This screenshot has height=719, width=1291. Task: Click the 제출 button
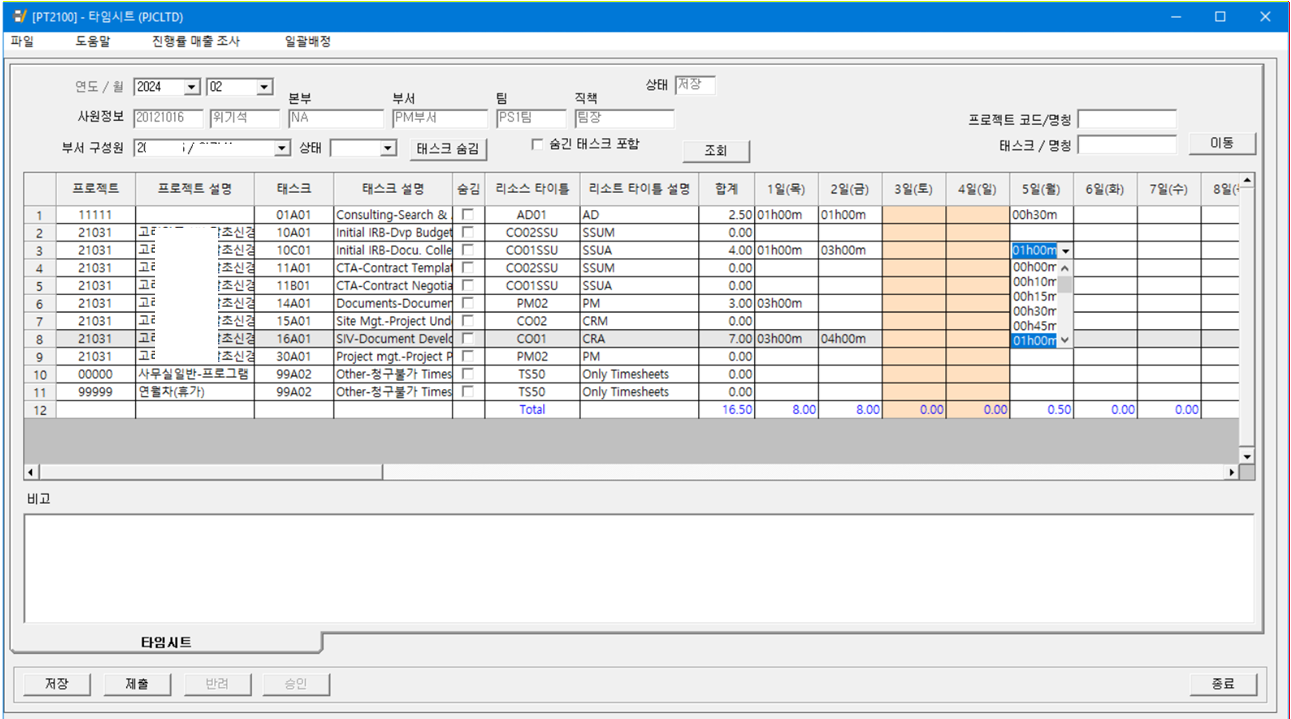pyautogui.click(x=138, y=684)
